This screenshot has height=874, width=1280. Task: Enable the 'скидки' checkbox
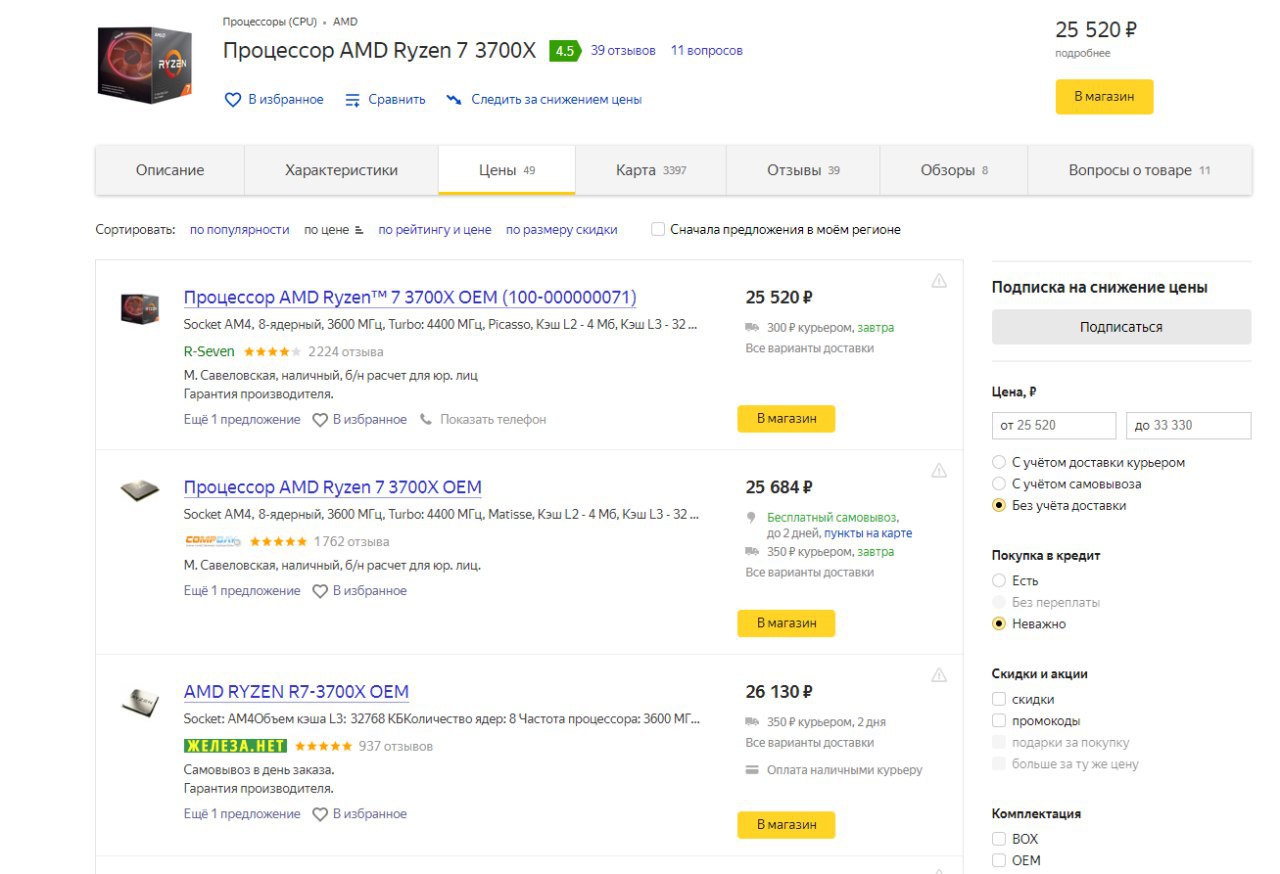coord(998,700)
